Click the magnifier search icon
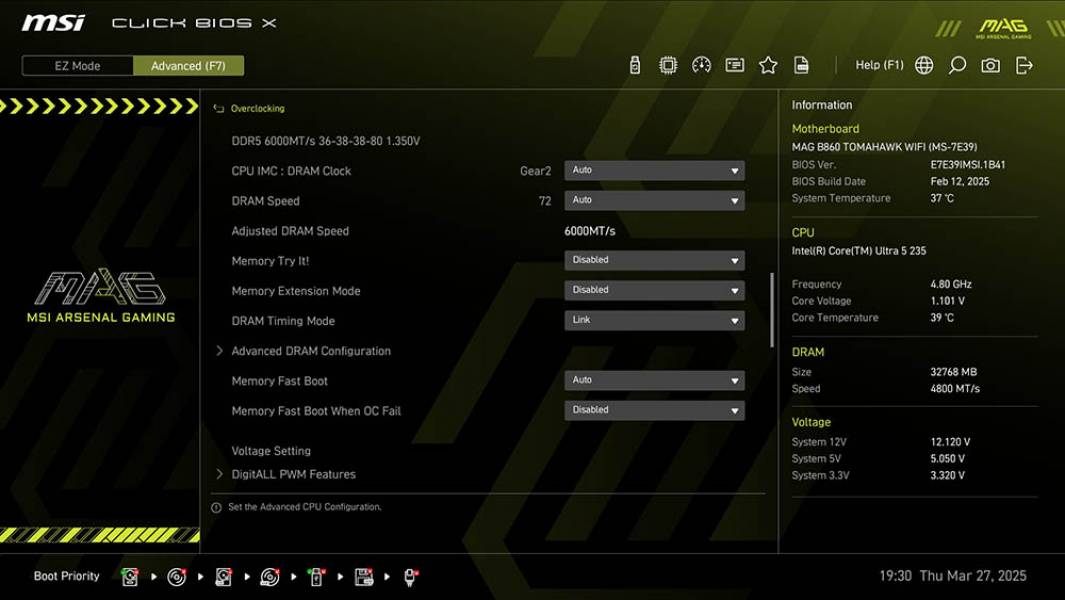 957,65
